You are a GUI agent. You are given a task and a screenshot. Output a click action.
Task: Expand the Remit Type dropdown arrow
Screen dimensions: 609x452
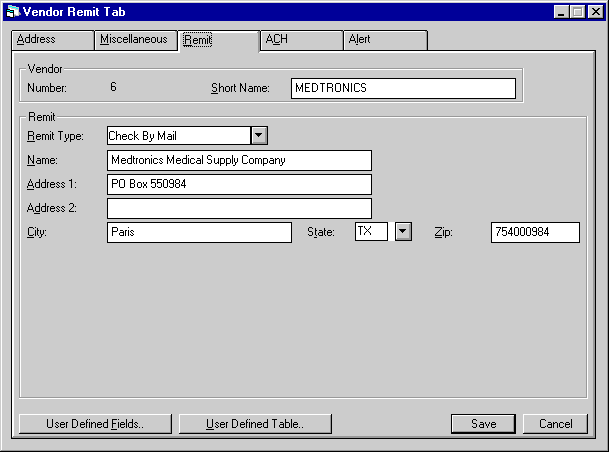click(259, 136)
